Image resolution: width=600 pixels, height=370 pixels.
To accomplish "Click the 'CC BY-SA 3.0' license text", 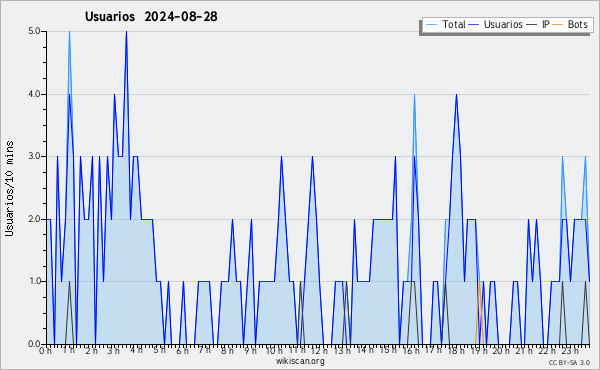I will coord(569,363).
